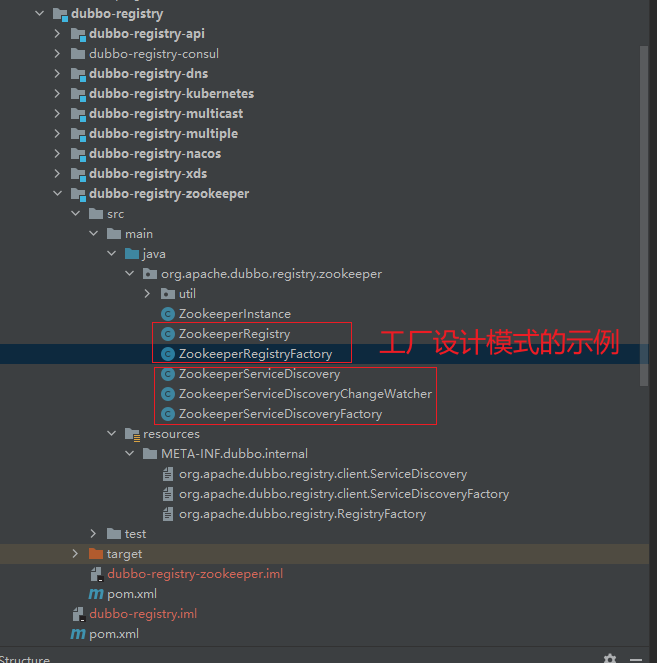The height and width of the screenshot is (663, 657).
Task: Click the ZookeeperRegistryFactory class icon
Action: (168, 354)
